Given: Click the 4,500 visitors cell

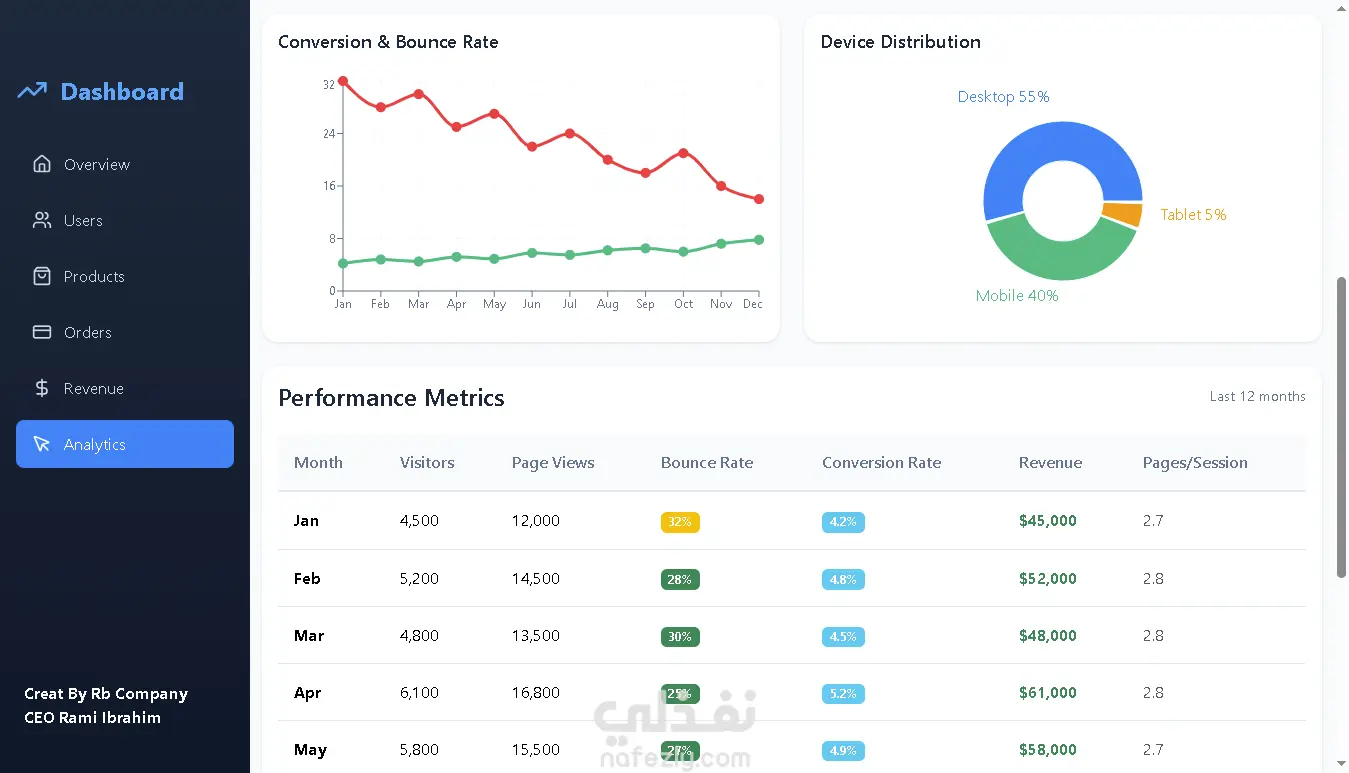Looking at the screenshot, I should pos(419,521).
